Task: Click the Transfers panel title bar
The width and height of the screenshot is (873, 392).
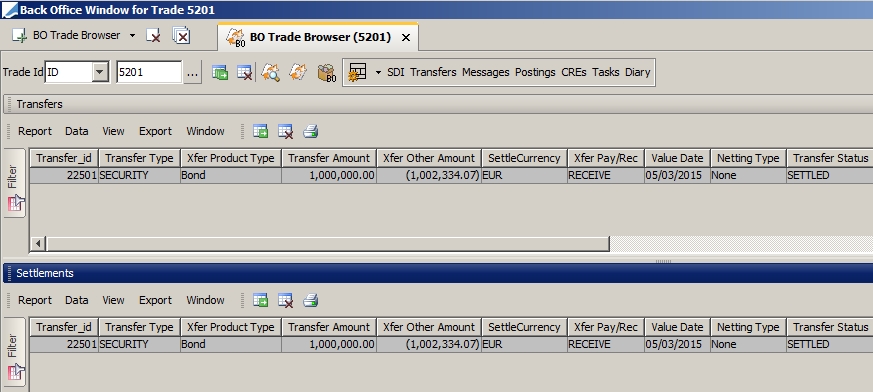Action: pos(438,104)
